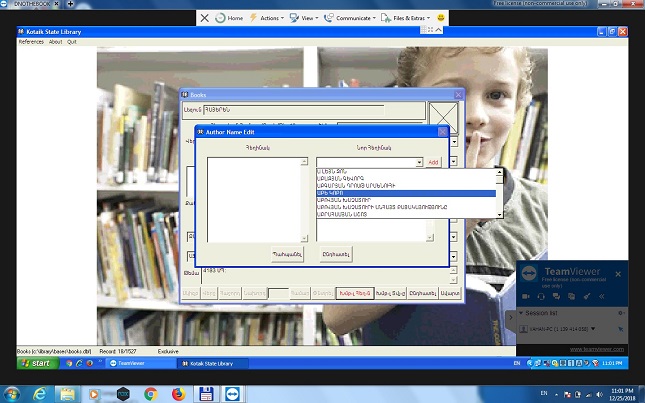Click the smiley feedback icon in TeamViewer toolbar

coord(440,18)
